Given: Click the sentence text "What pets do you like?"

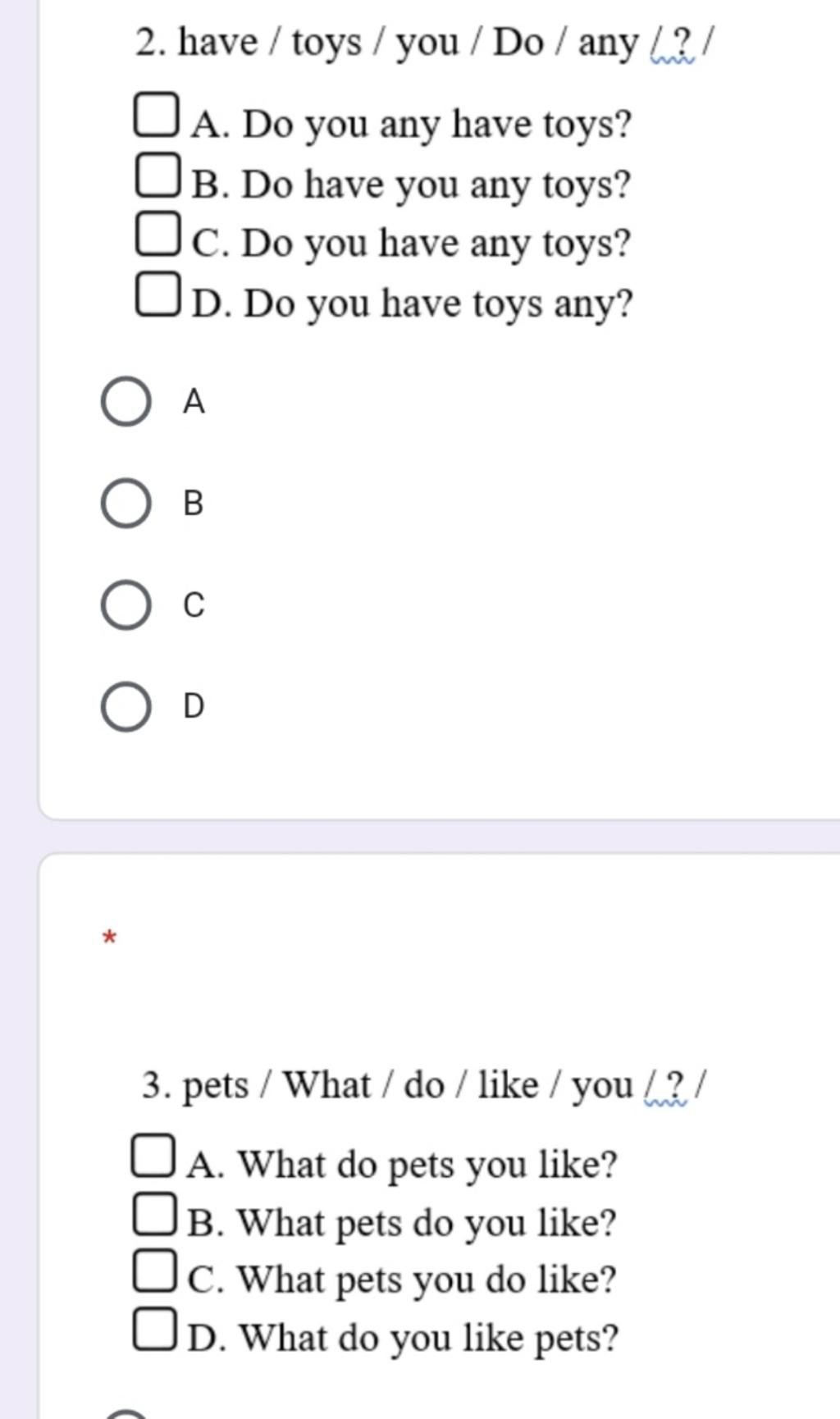Looking at the screenshot, I should point(427,1223).
